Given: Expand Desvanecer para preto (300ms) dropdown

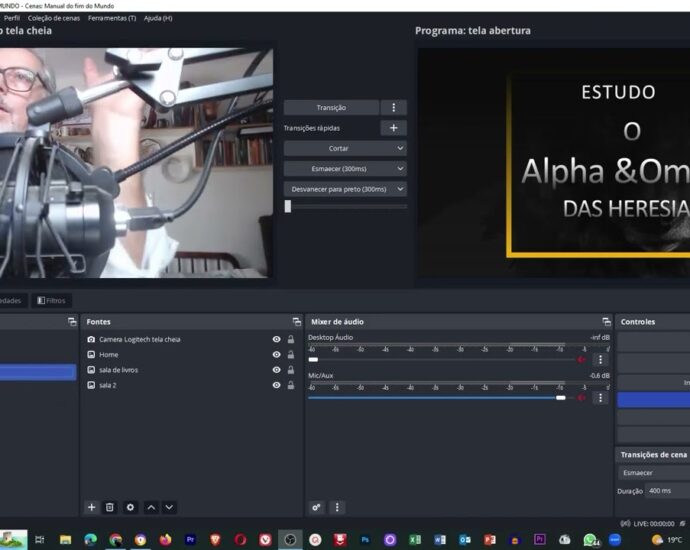Looking at the screenshot, I should (x=345, y=189).
